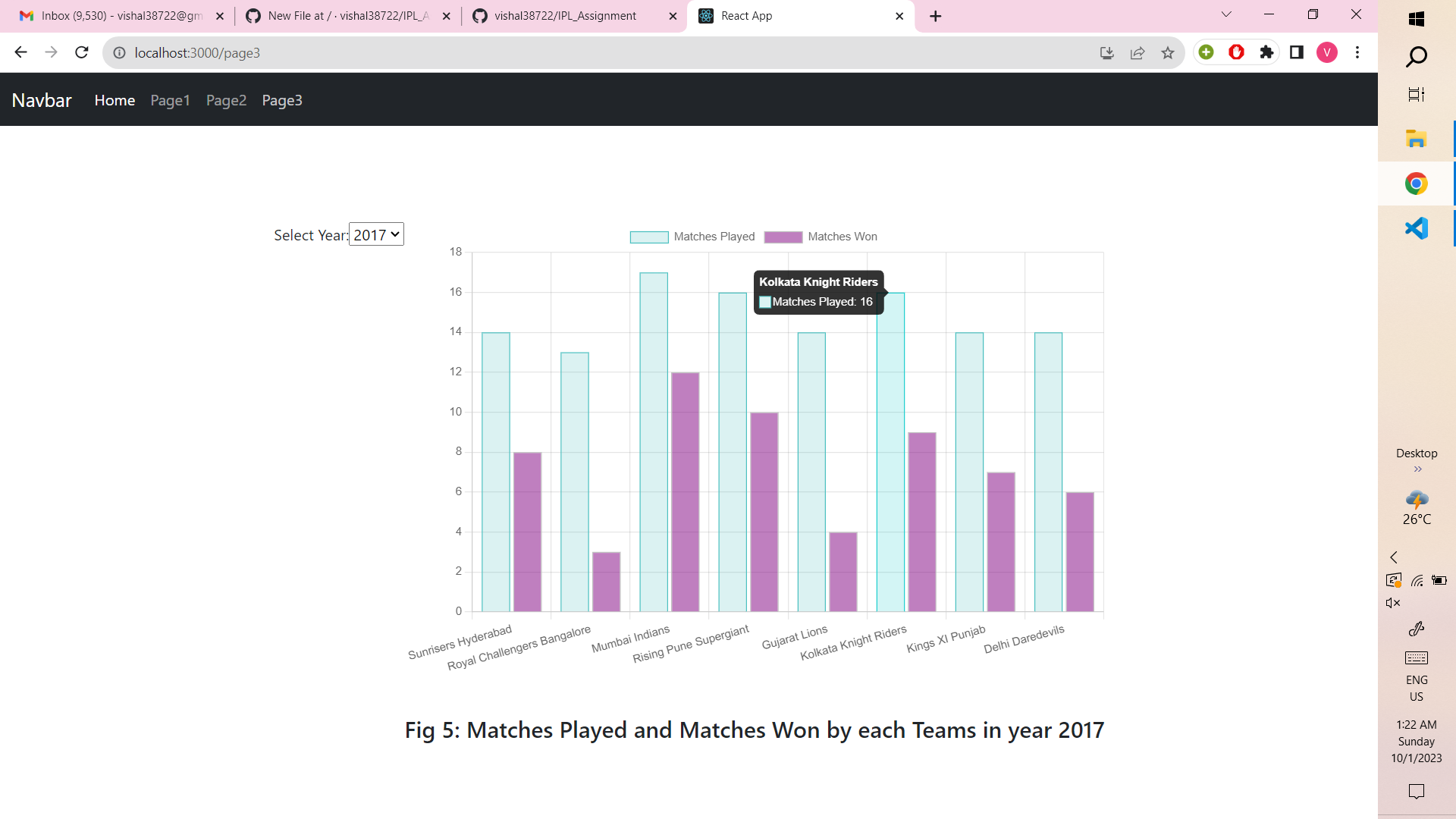The image size is (1456, 819).
Task: Check the battery tray icon
Action: (1439, 581)
